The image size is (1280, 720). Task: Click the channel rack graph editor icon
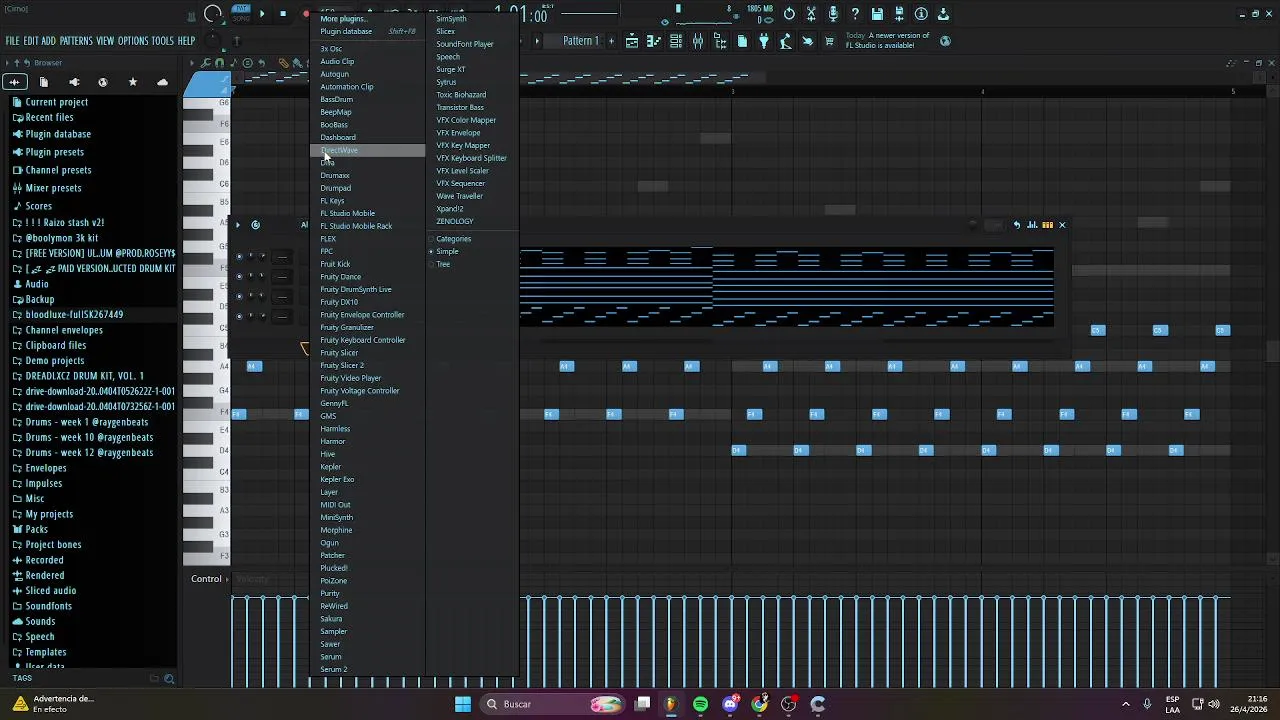point(1032,225)
